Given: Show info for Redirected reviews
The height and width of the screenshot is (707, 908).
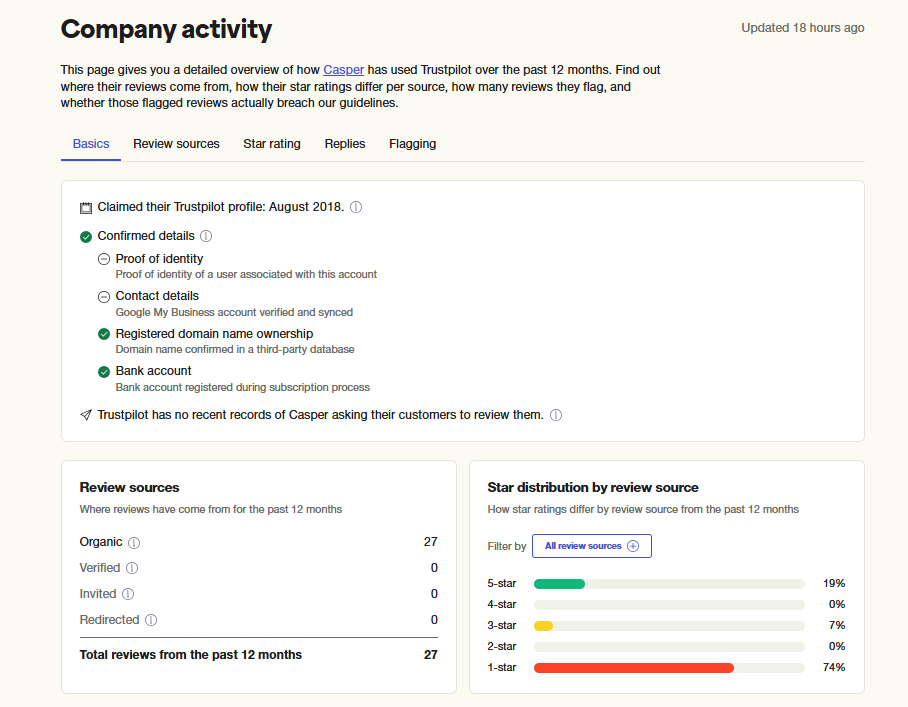Looking at the screenshot, I should click(151, 620).
